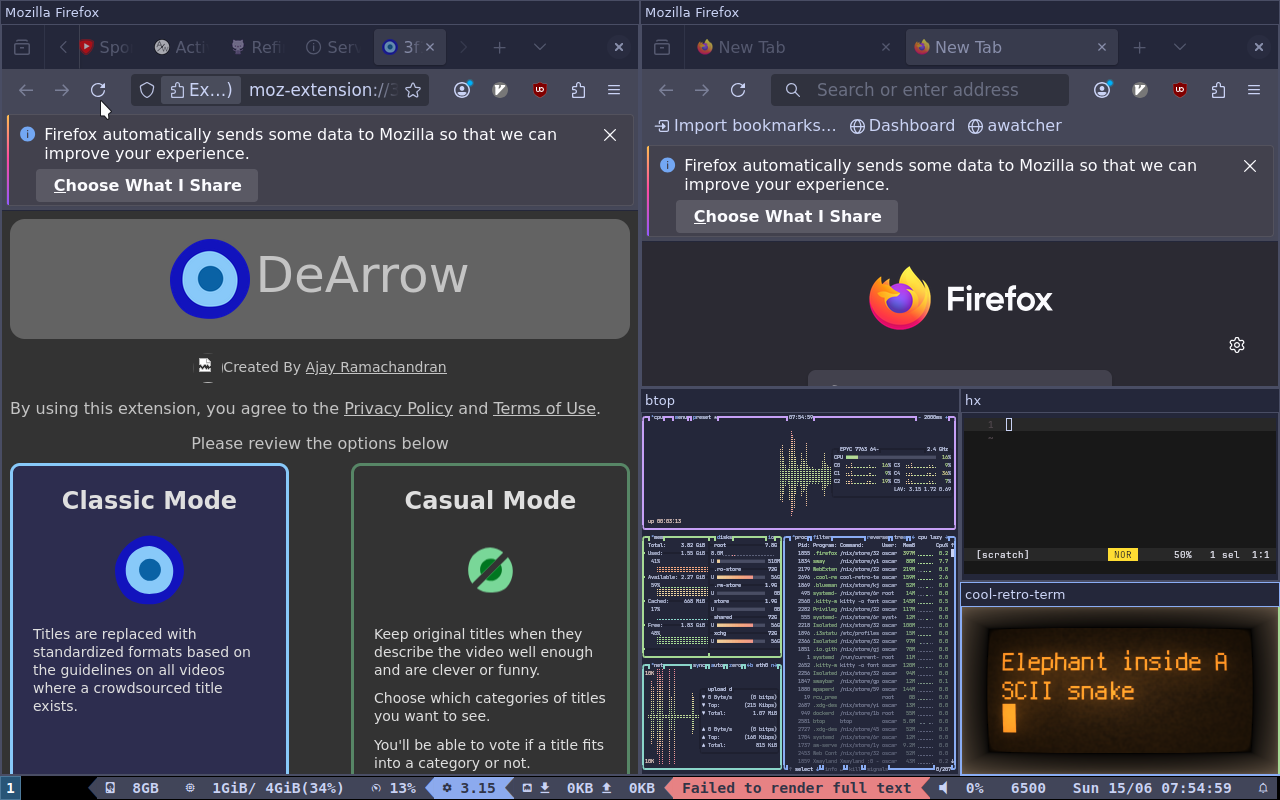
Task: Select the Classic Mode card
Action: [x=149, y=619]
